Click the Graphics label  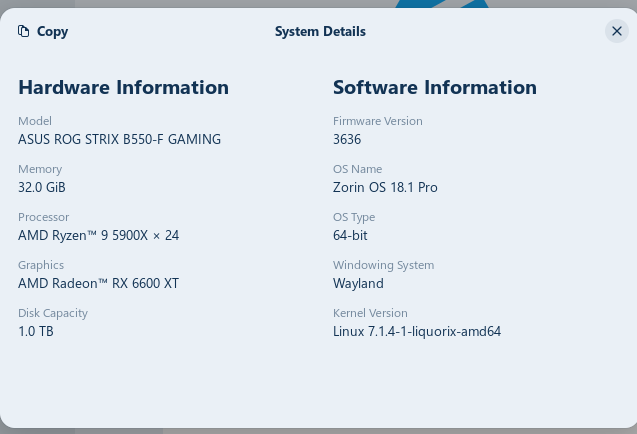[41, 265]
